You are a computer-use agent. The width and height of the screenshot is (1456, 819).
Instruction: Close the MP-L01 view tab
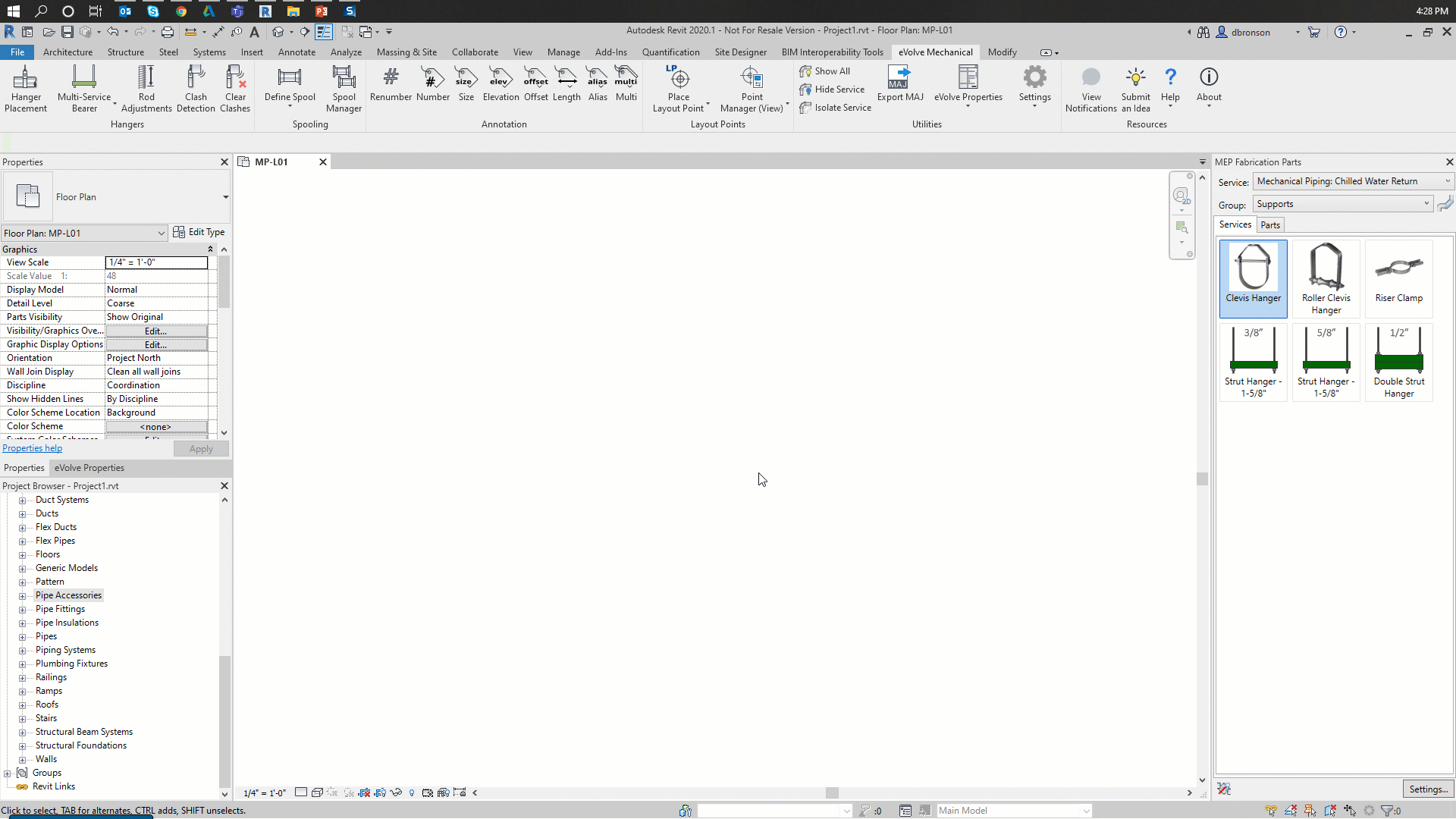323,162
